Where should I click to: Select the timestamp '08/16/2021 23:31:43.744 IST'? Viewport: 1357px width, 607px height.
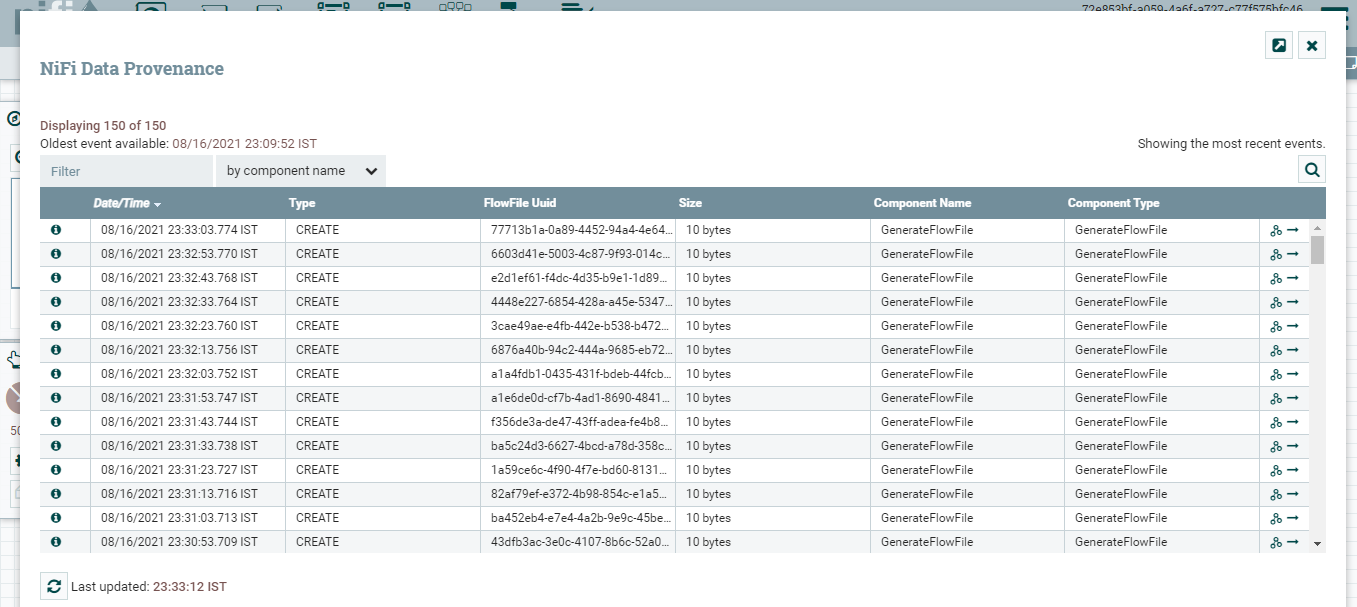179,422
